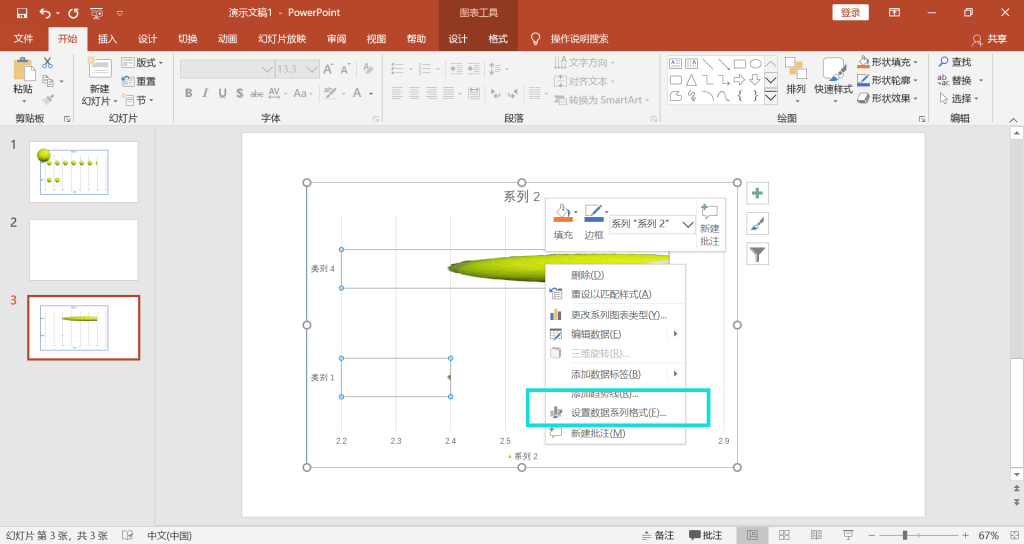
Task: Expand the Section (节) dropdown
Action: click(138, 100)
